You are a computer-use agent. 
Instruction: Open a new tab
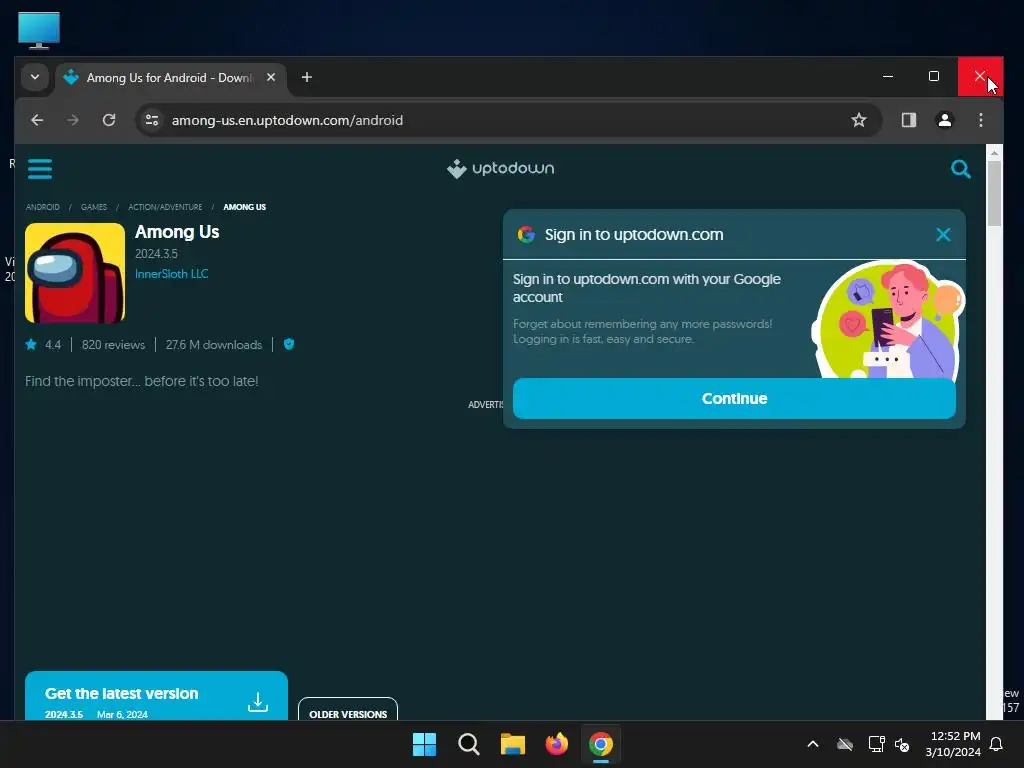click(x=306, y=77)
